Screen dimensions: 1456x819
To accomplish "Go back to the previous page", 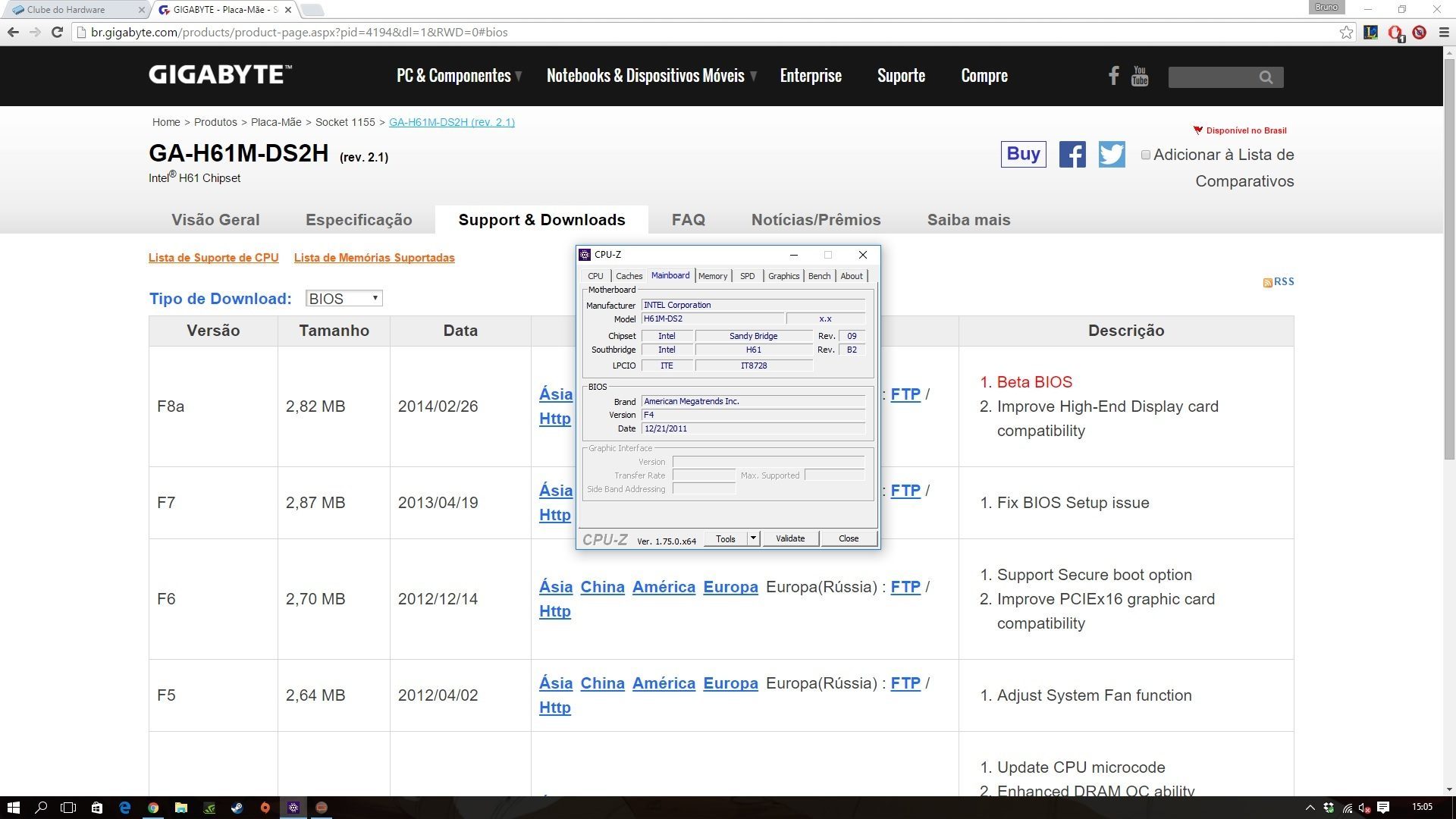I will tap(13, 33).
